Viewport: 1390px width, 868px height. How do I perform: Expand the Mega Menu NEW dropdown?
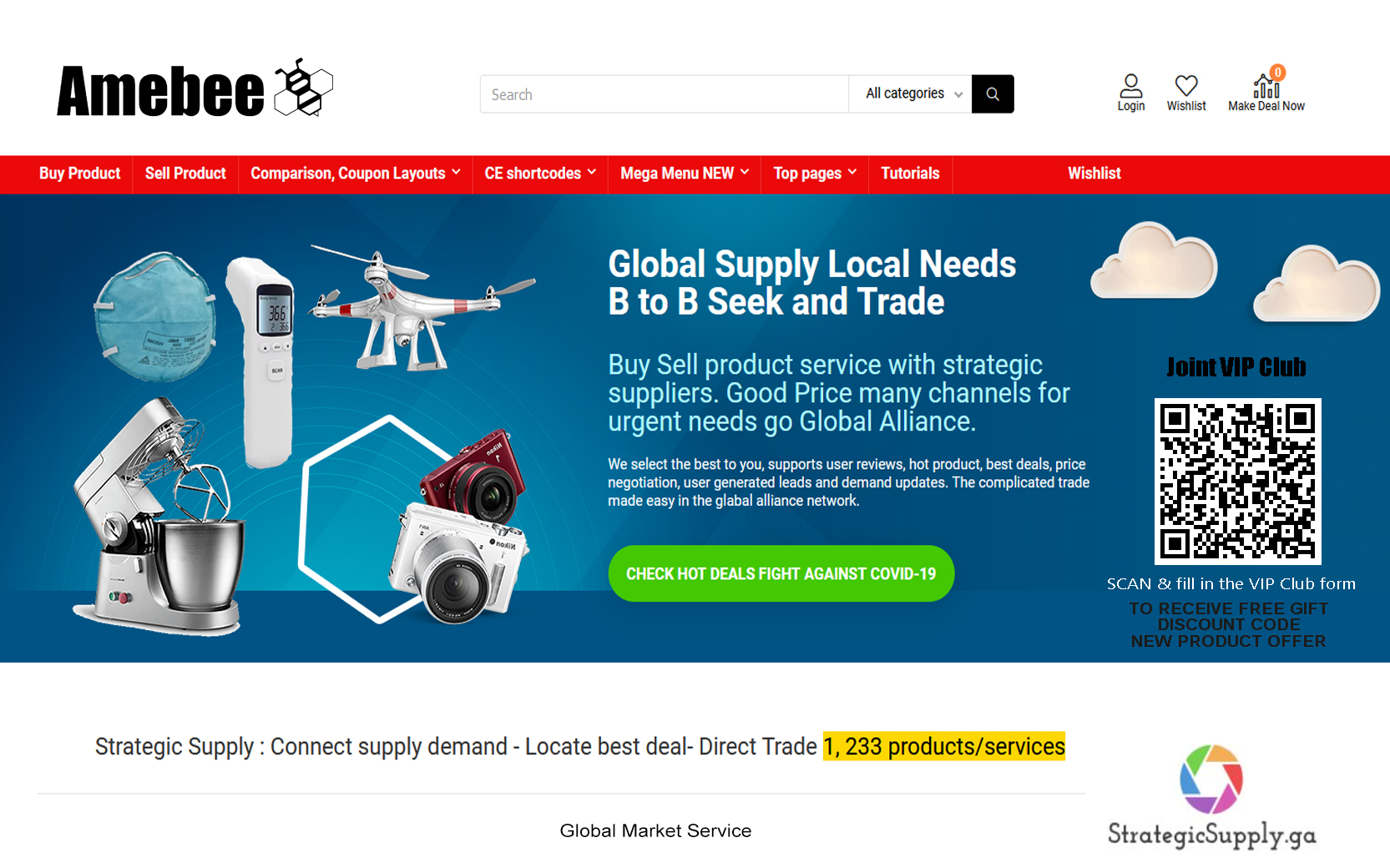click(685, 174)
